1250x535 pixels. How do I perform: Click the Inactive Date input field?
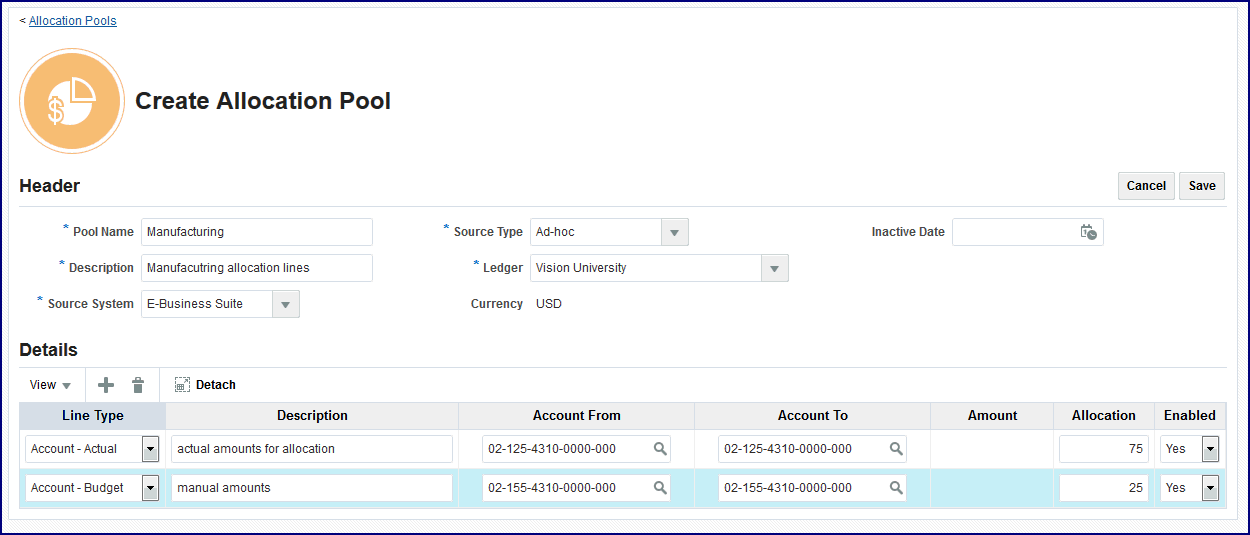(x=1015, y=232)
